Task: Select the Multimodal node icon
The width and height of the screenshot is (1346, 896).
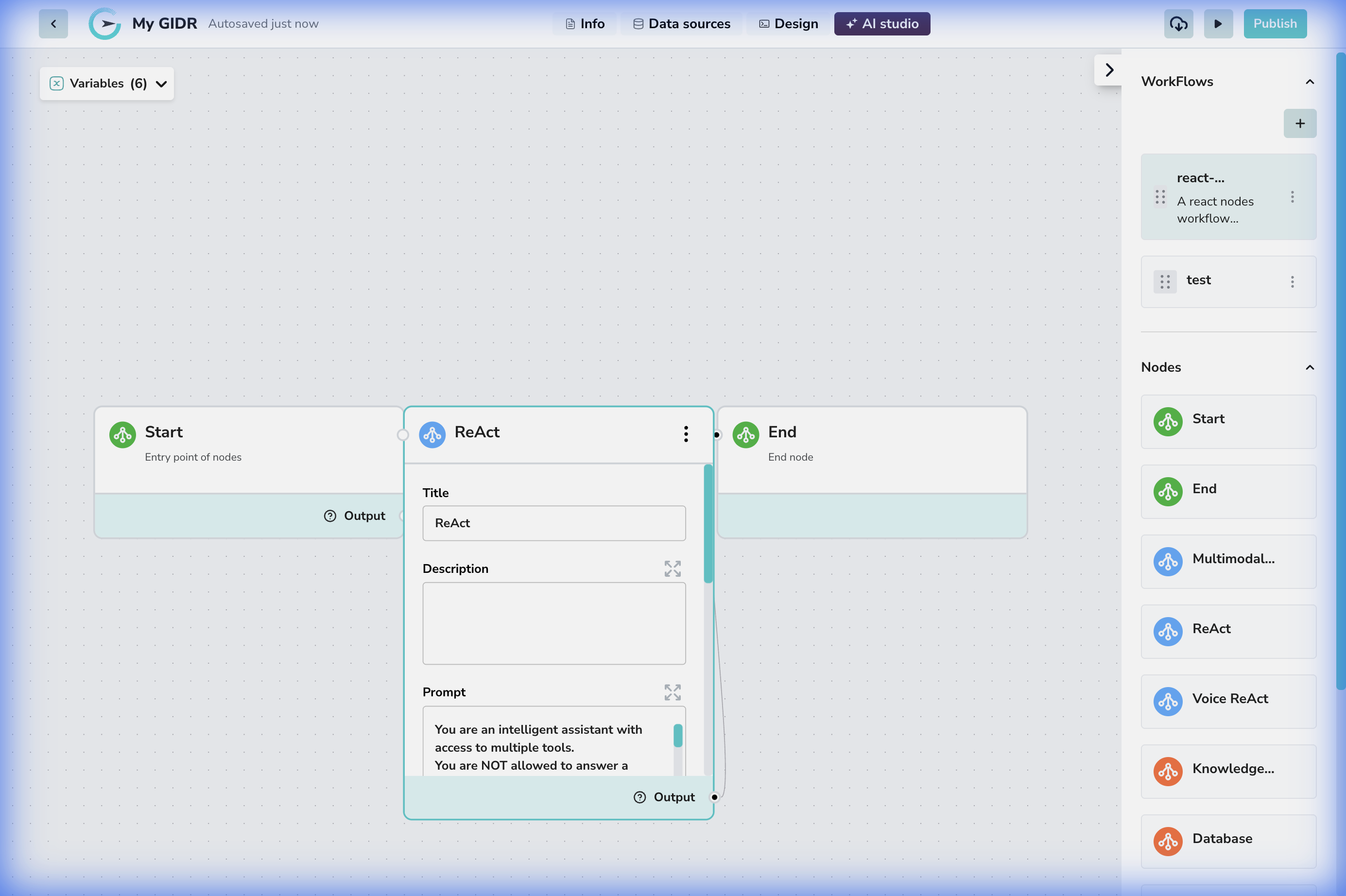Action: (x=1168, y=562)
